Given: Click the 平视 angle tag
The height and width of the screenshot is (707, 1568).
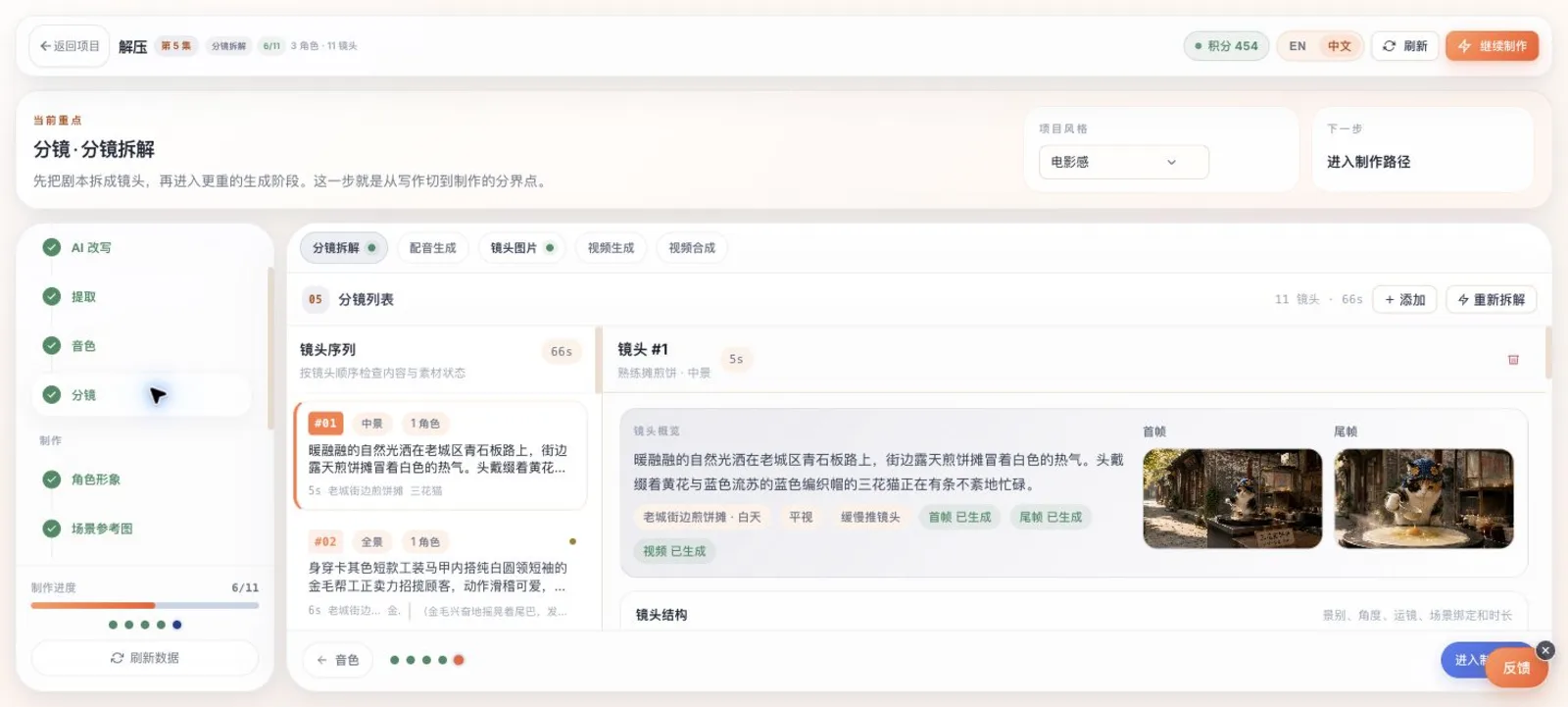Looking at the screenshot, I should pyautogui.click(x=801, y=518).
